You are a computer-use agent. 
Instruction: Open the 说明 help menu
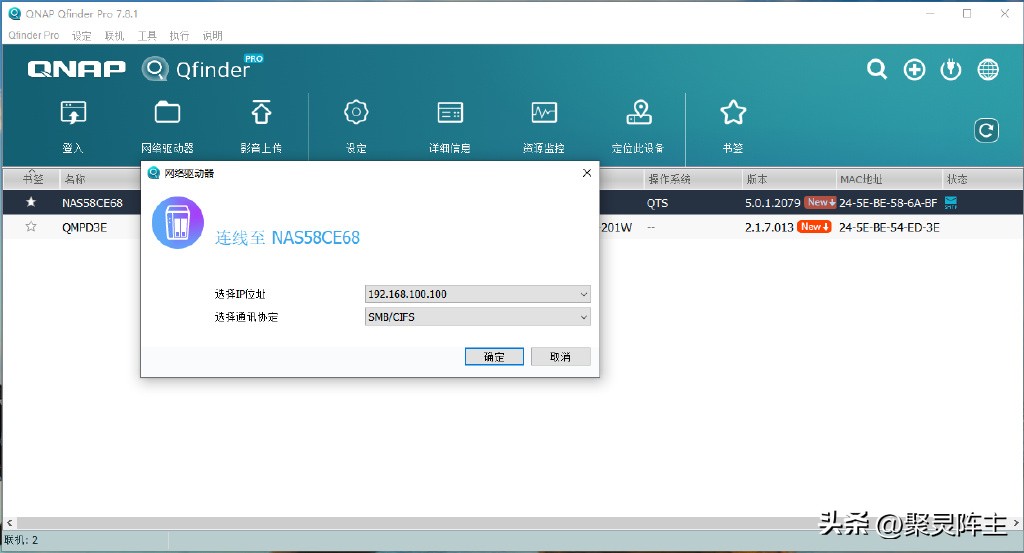coord(212,35)
